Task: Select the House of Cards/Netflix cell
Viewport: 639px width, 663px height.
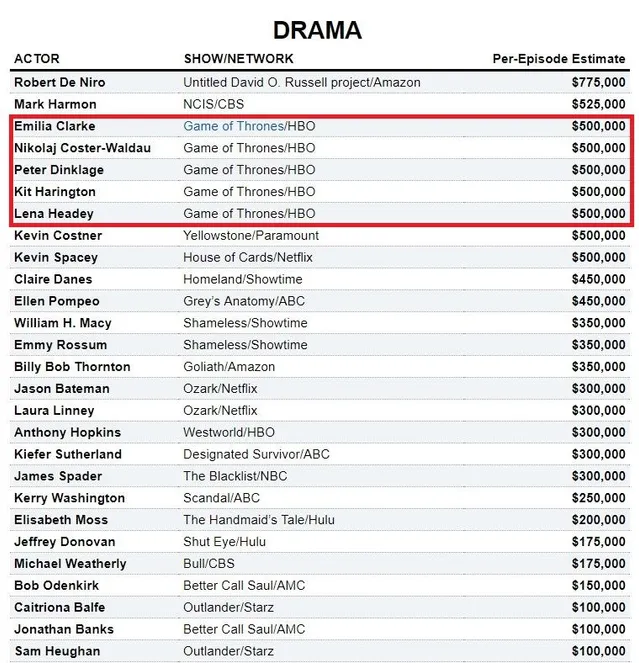Action: click(247, 257)
